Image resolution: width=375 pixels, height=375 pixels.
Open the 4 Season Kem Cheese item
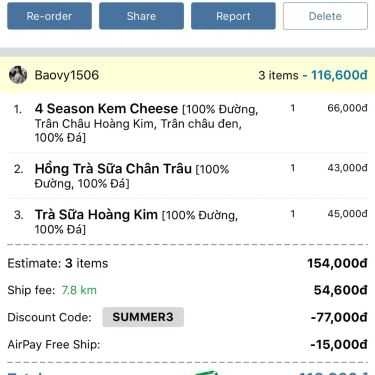click(x=106, y=109)
